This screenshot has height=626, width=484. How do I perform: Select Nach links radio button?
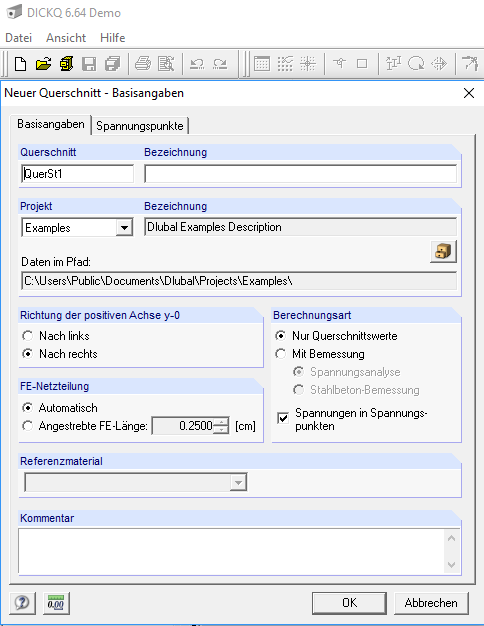[28, 336]
